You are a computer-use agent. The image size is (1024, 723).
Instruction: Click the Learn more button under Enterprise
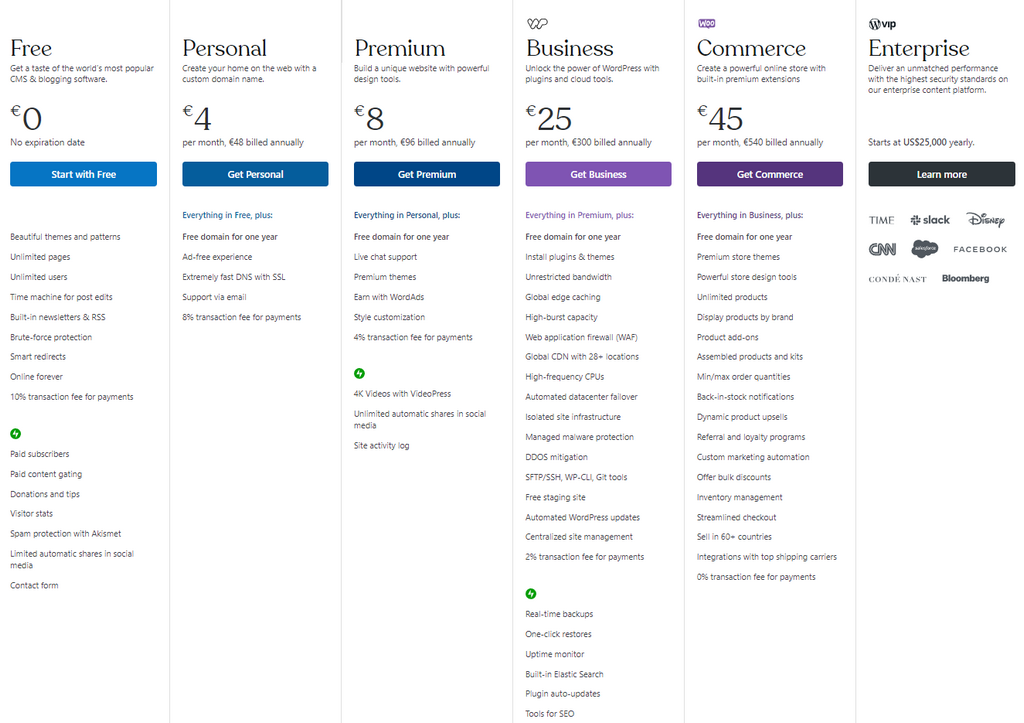click(x=941, y=173)
